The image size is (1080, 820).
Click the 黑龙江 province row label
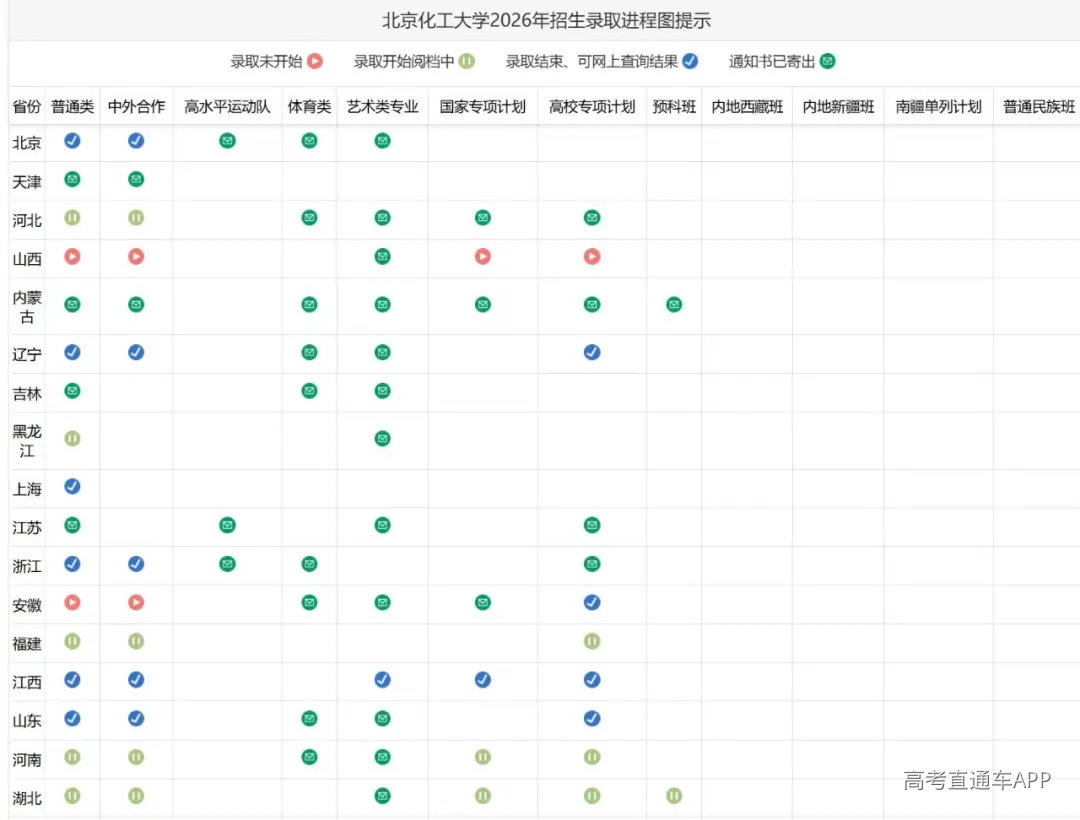tap(27, 441)
